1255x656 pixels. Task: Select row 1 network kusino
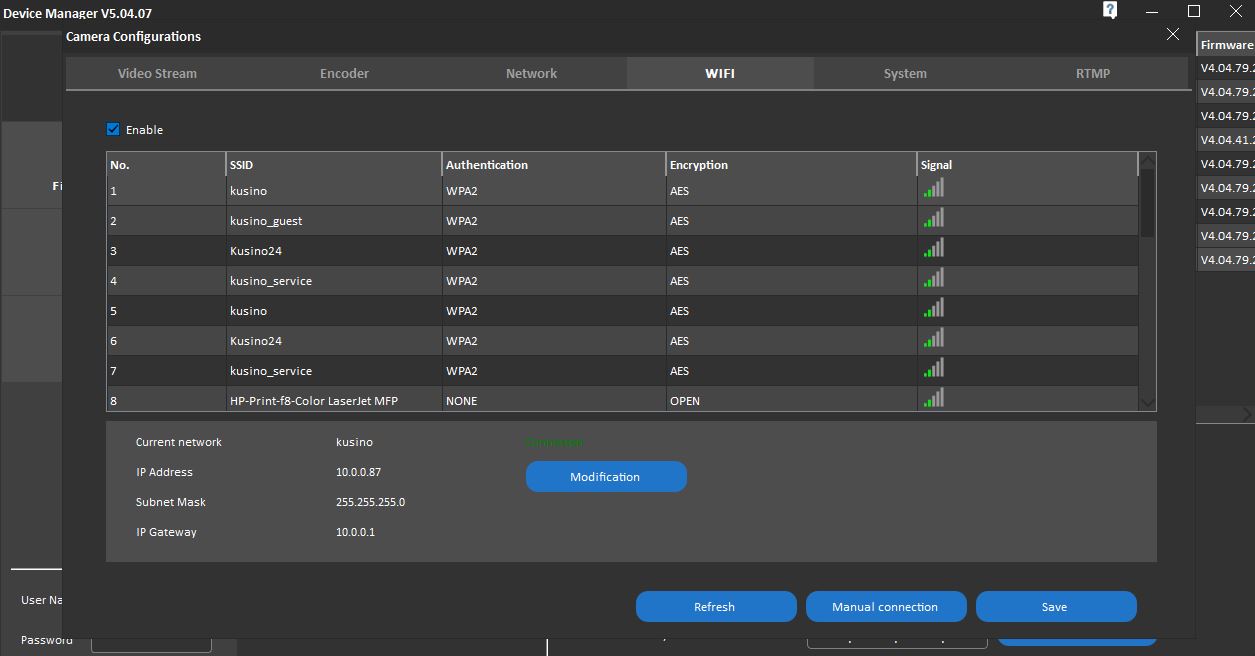(622, 191)
